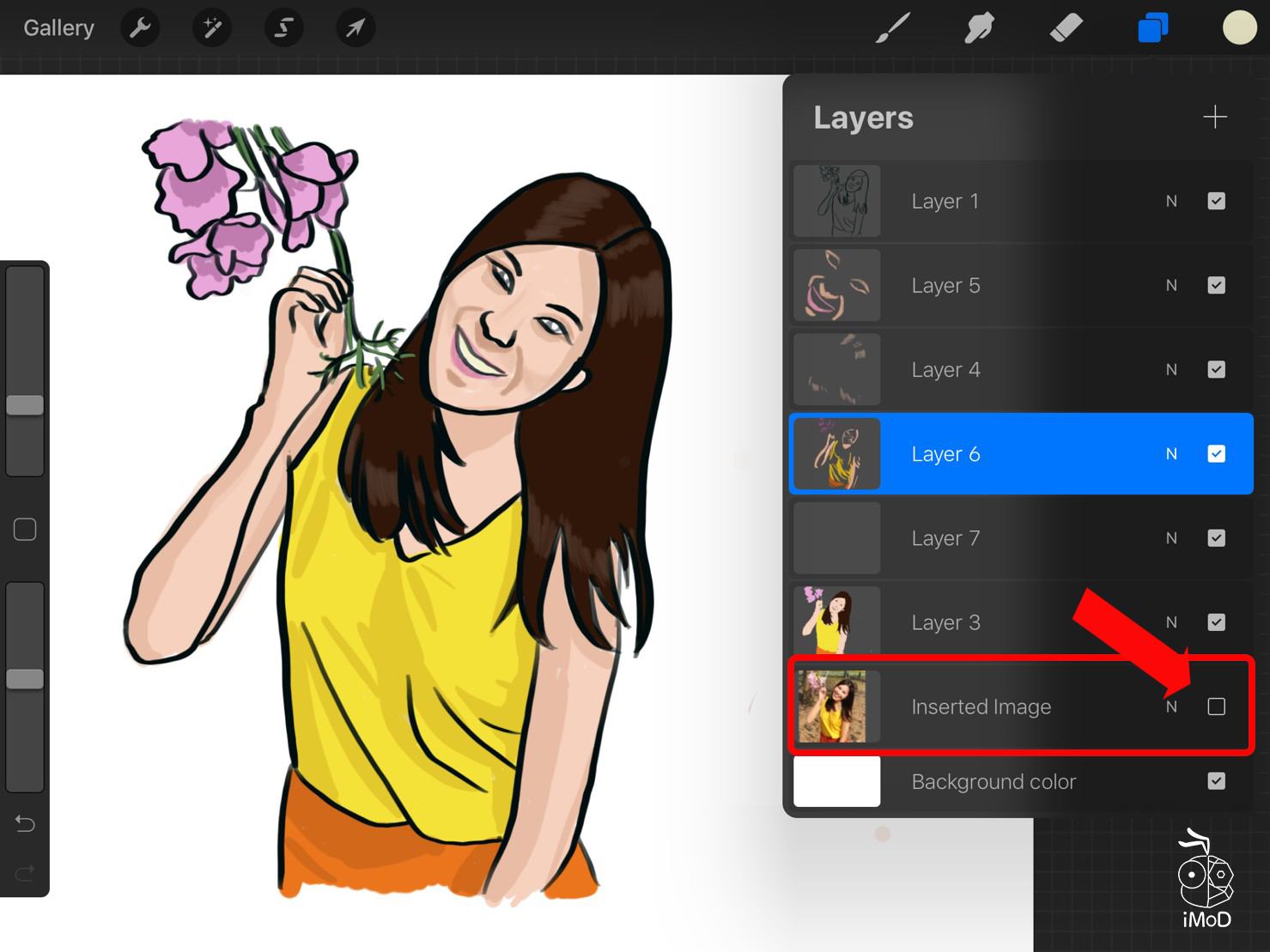1270x952 pixels.
Task: Open the Adjustments magic wand menu
Action: 212,28
